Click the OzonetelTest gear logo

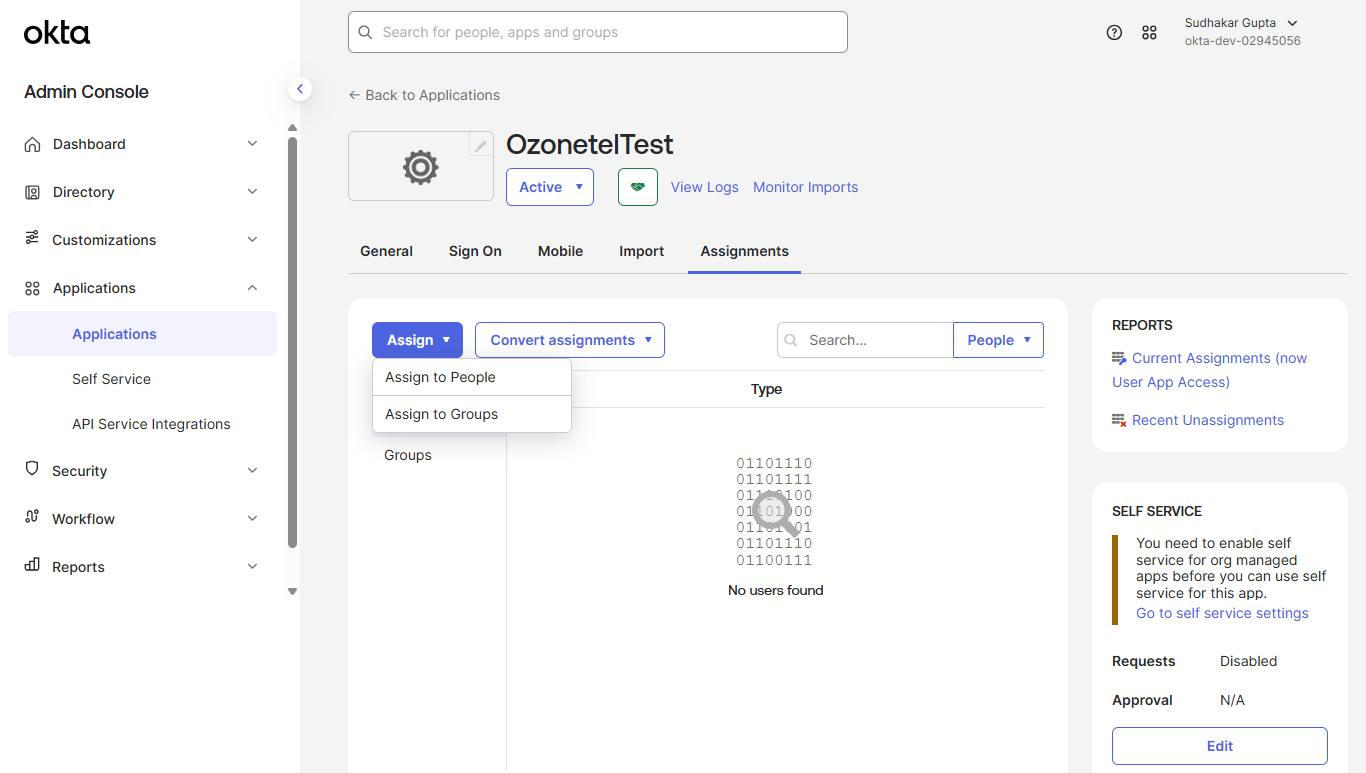pyautogui.click(x=420, y=167)
